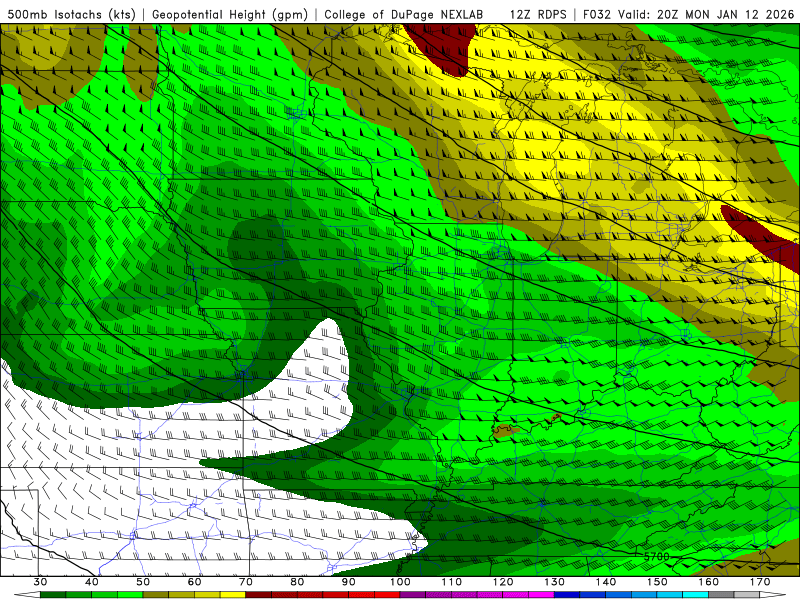
Task: Click the "College of DuPage NEXLAB" label
Action: 403,14
